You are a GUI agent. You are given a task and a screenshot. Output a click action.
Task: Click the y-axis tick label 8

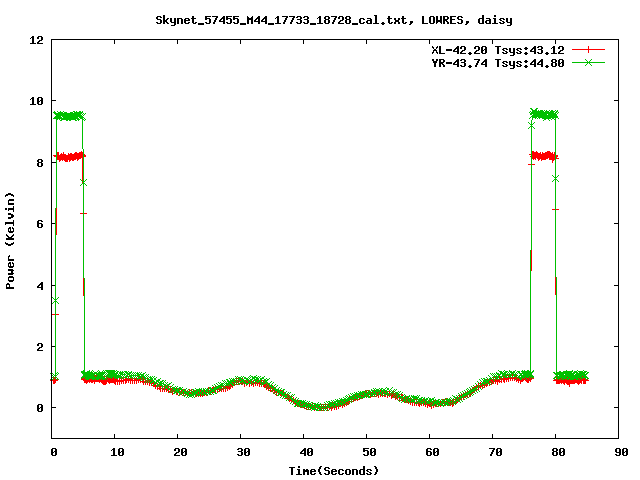click(x=40, y=163)
